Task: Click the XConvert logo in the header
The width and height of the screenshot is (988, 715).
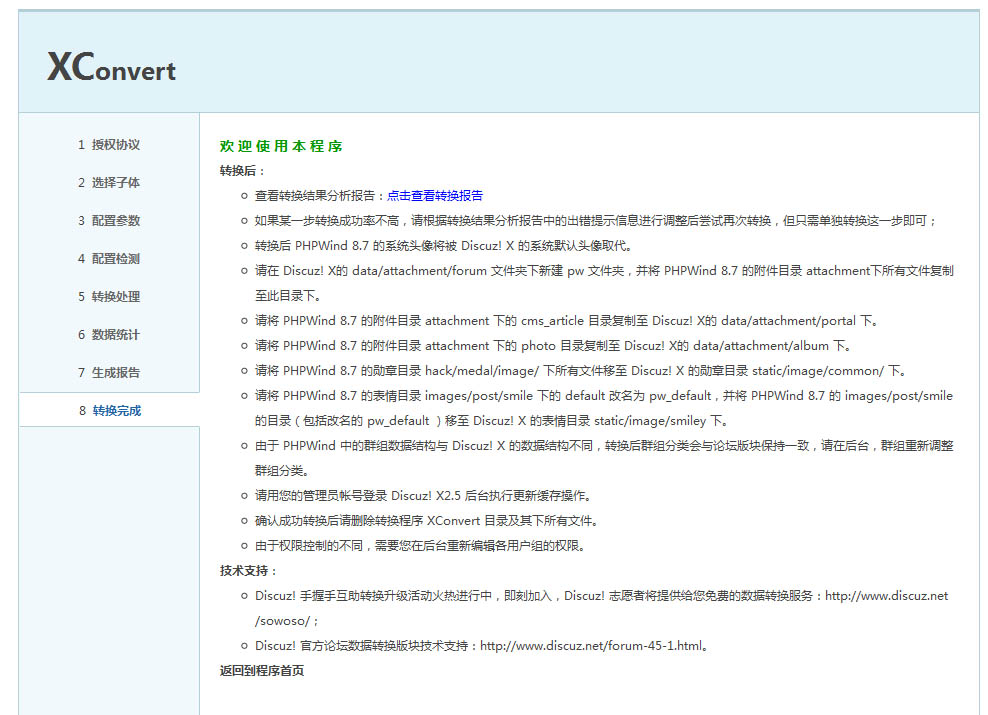Action: 111,67
